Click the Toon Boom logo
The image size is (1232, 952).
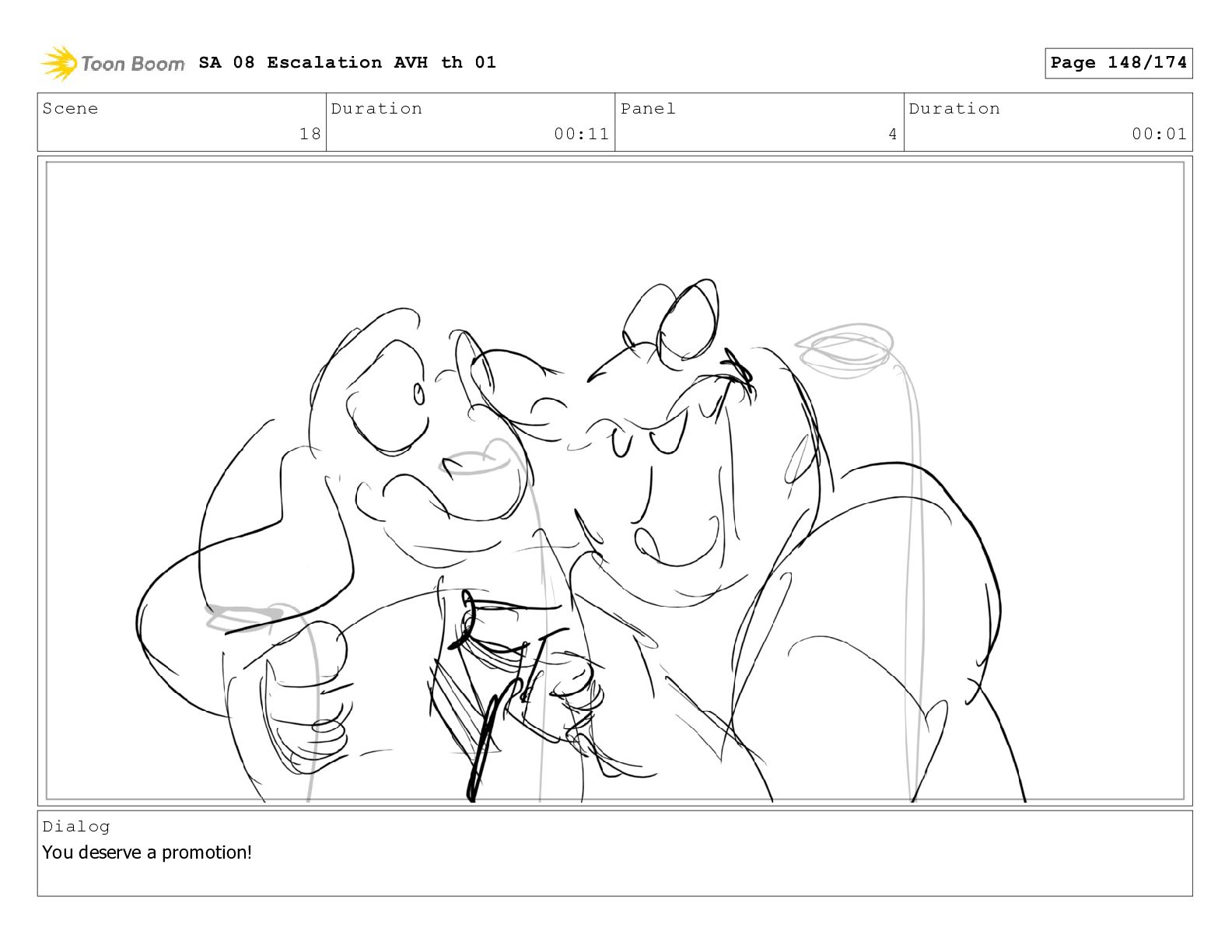pos(113,63)
